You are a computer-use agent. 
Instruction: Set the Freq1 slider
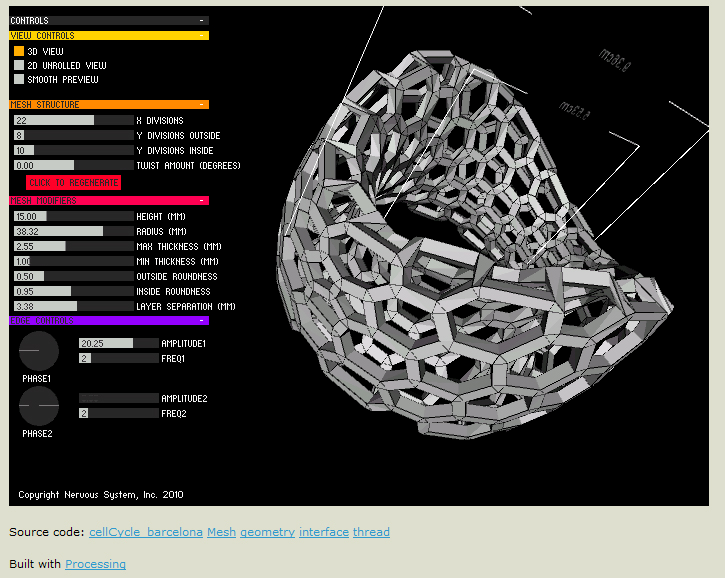coord(119,358)
